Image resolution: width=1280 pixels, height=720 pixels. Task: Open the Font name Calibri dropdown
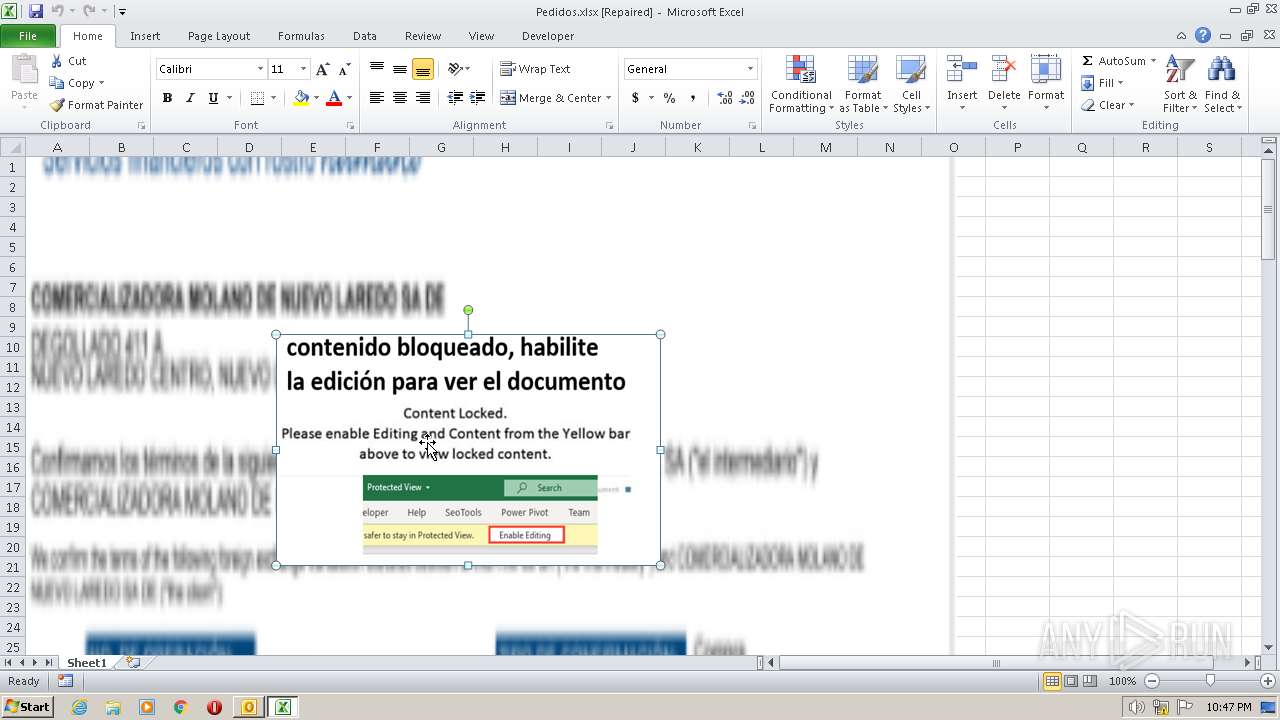260,69
